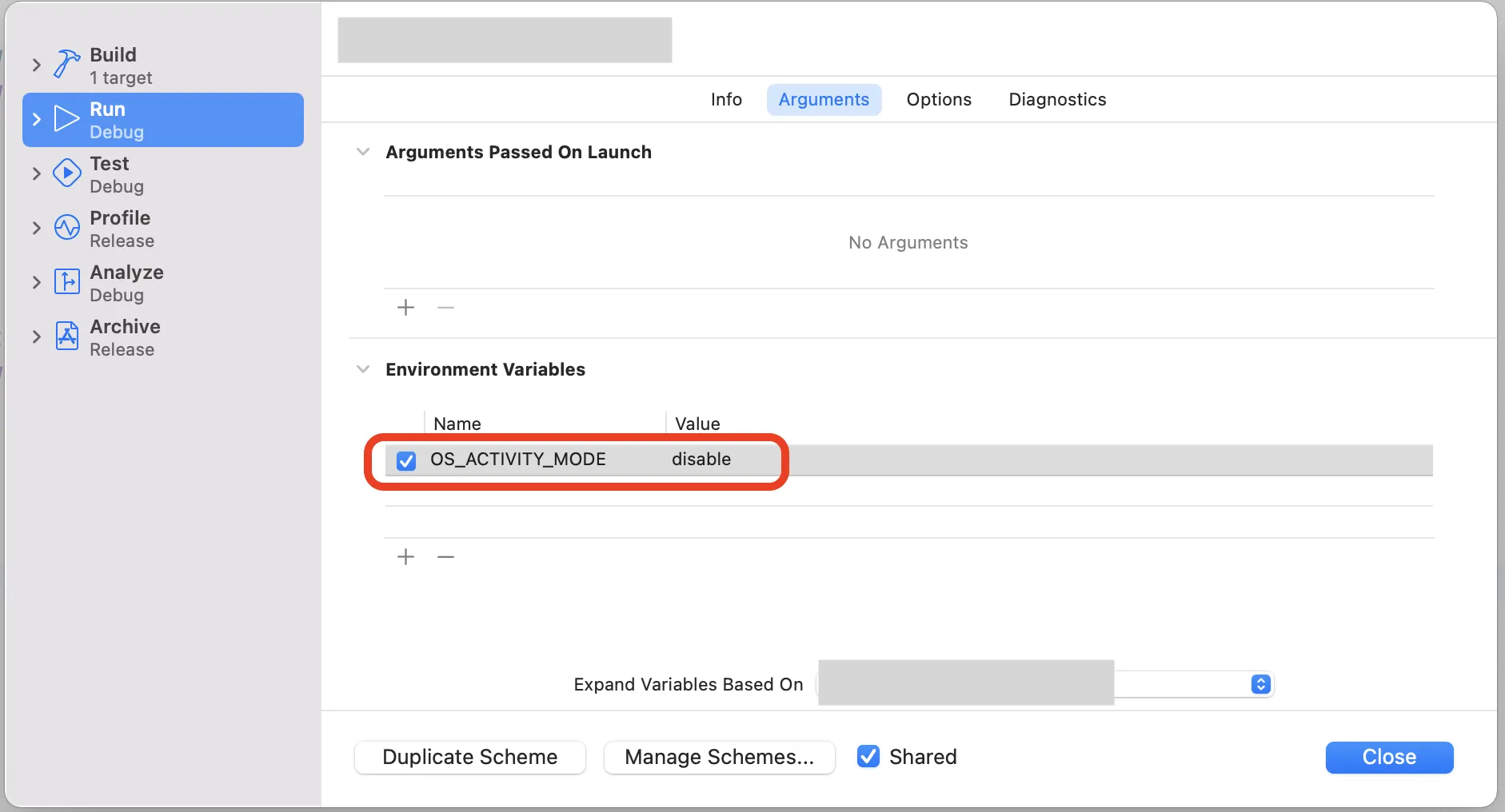1505x812 pixels.
Task: Add a new environment variable with plus
Action: [406, 557]
